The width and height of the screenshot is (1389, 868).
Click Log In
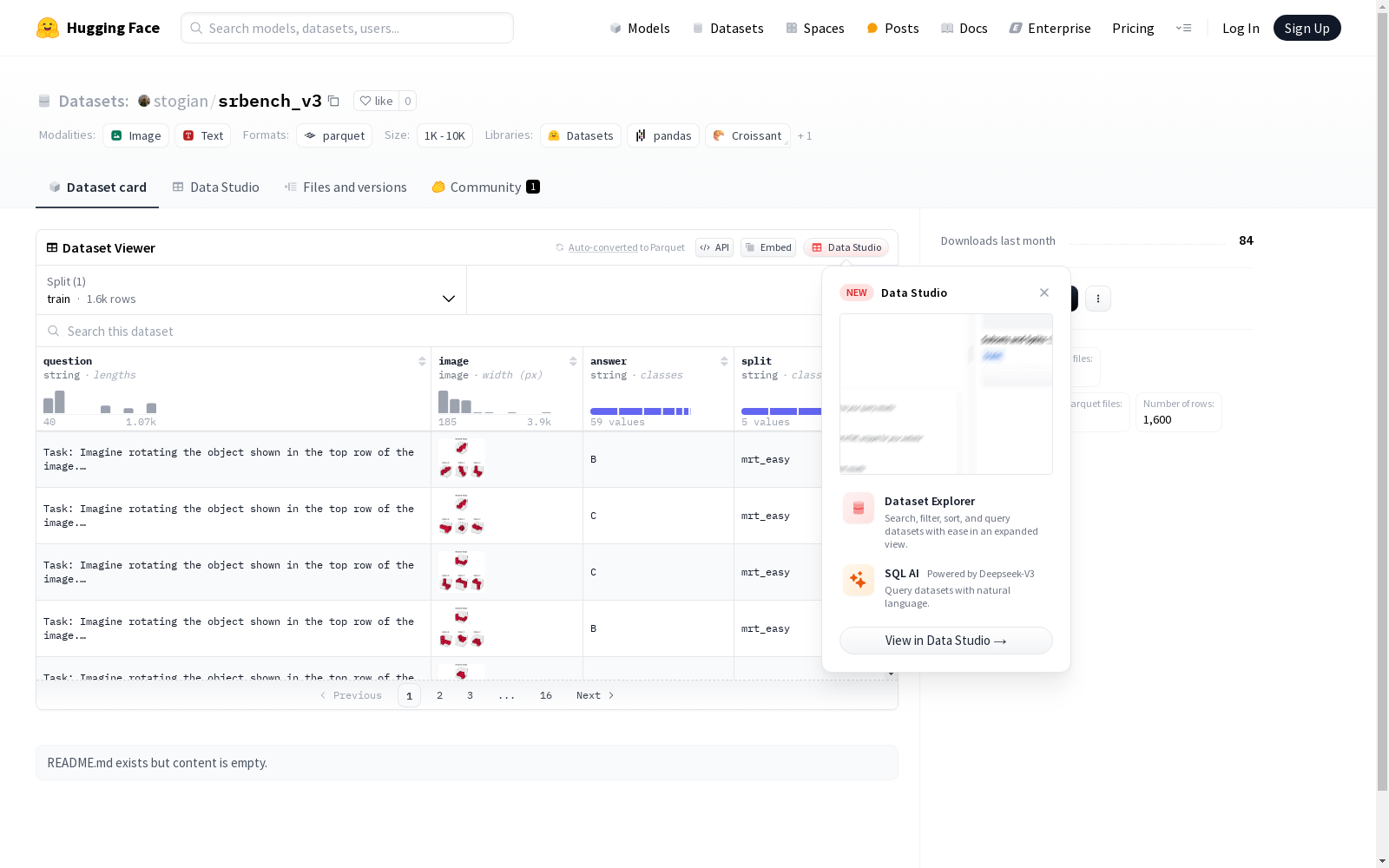click(x=1241, y=28)
